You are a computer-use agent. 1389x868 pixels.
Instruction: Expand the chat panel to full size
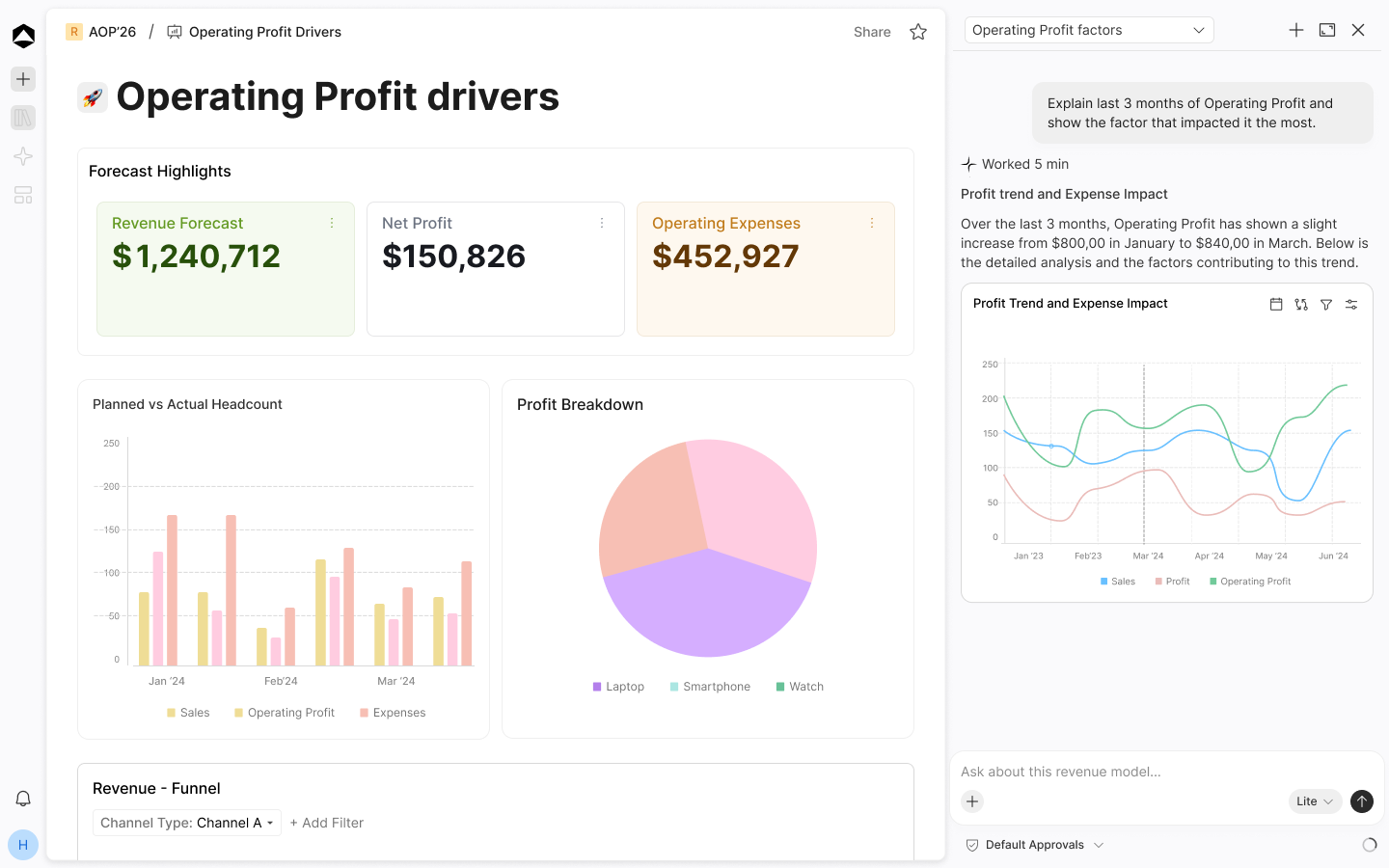[1327, 30]
